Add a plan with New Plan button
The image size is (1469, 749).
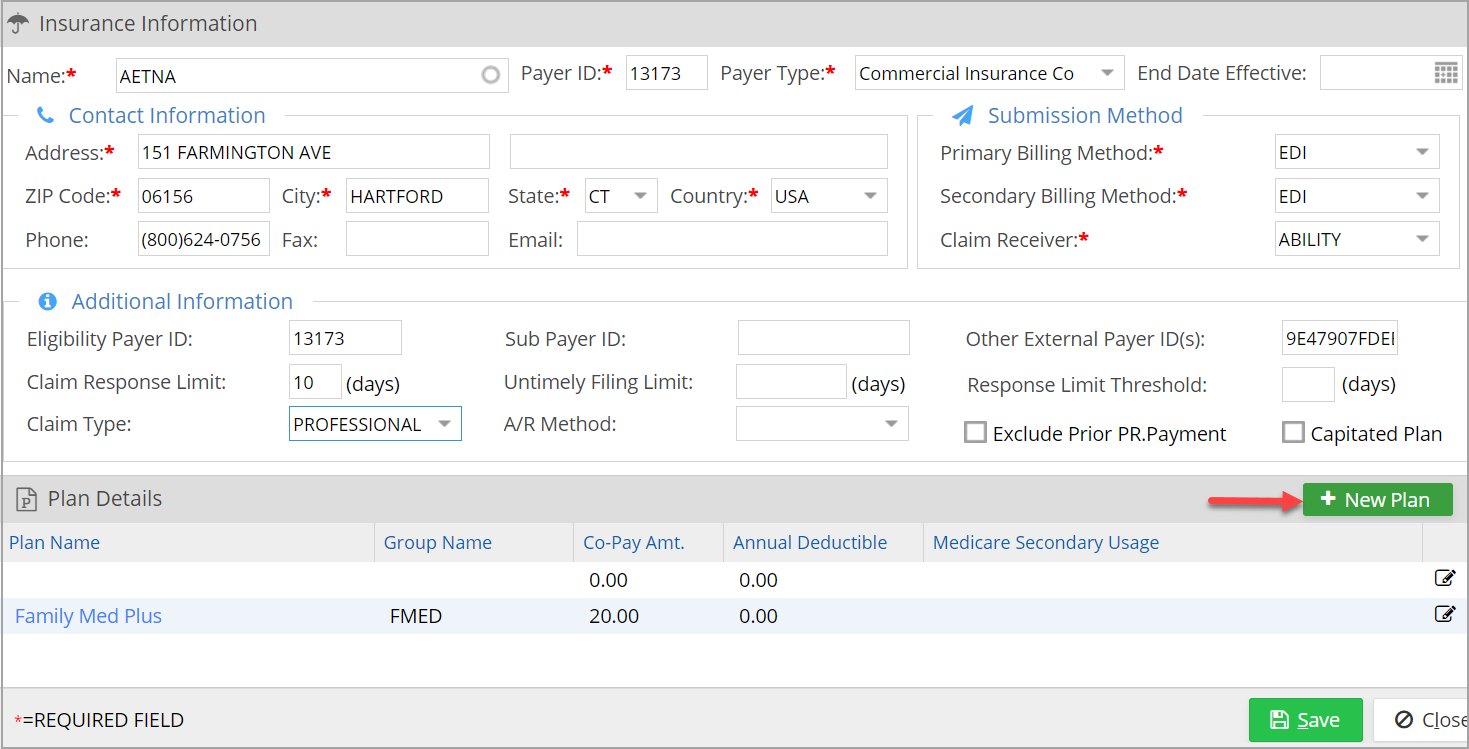1377,500
